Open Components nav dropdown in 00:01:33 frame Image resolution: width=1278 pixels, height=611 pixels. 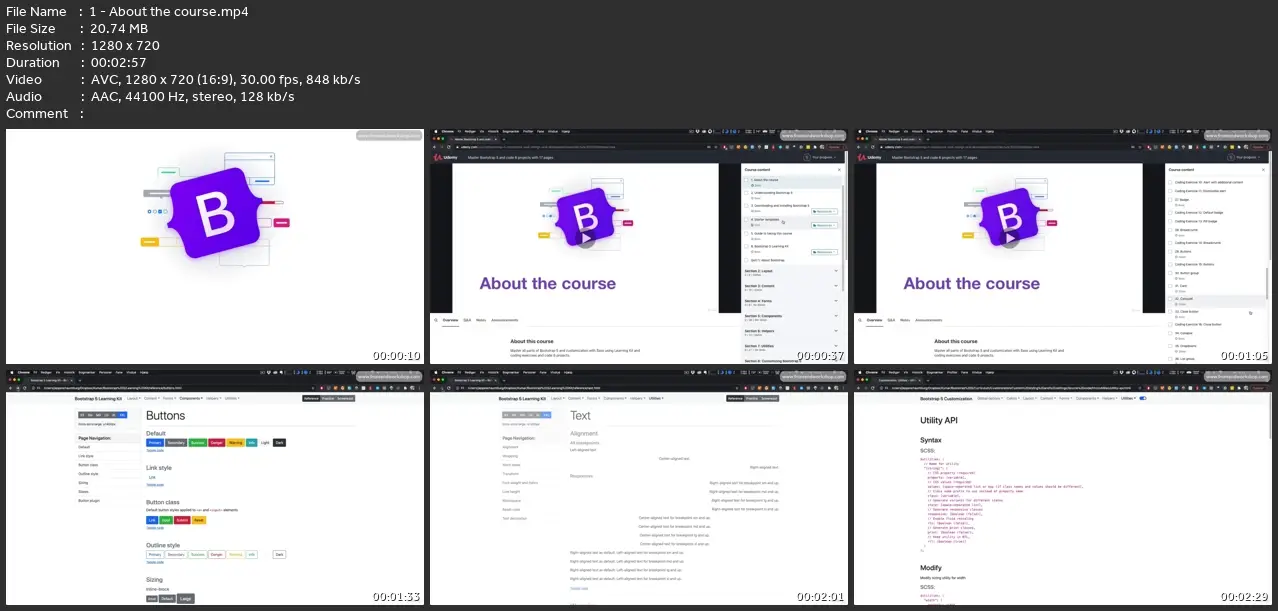191,398
